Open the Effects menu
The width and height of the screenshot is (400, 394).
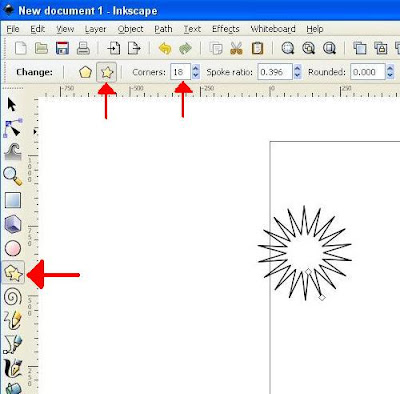226,29
